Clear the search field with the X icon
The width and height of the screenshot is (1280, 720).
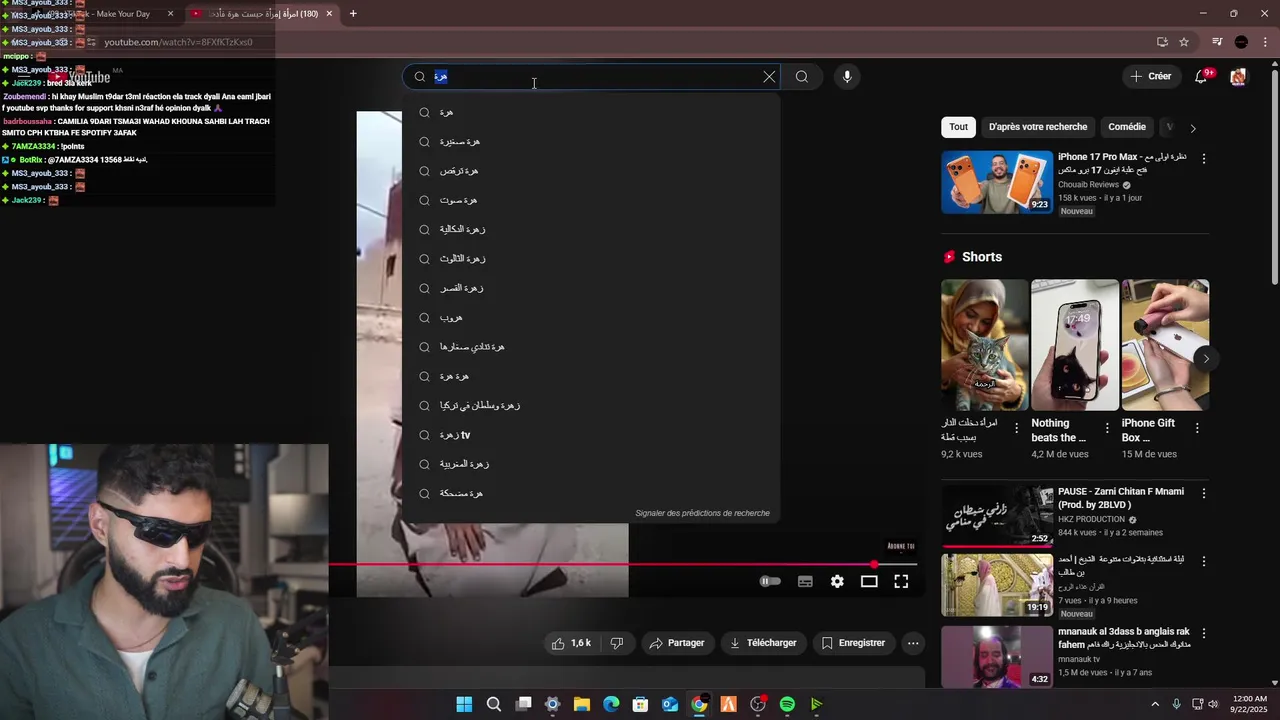pos(769,77)
